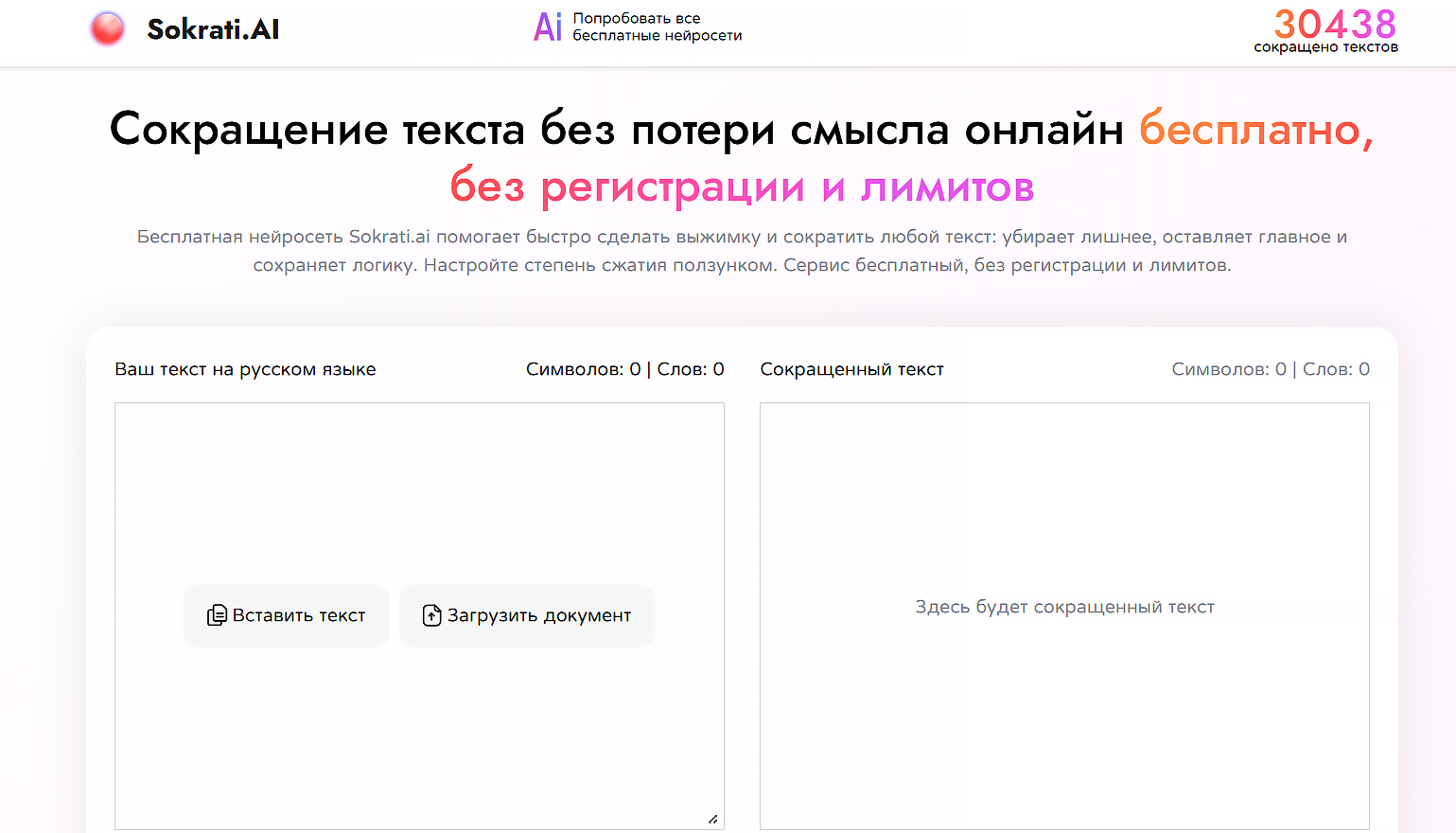Click the Слов: 0 counter above result panel
The height and width of the screenshot is (833, 1456).
(x=1336, y=368)
